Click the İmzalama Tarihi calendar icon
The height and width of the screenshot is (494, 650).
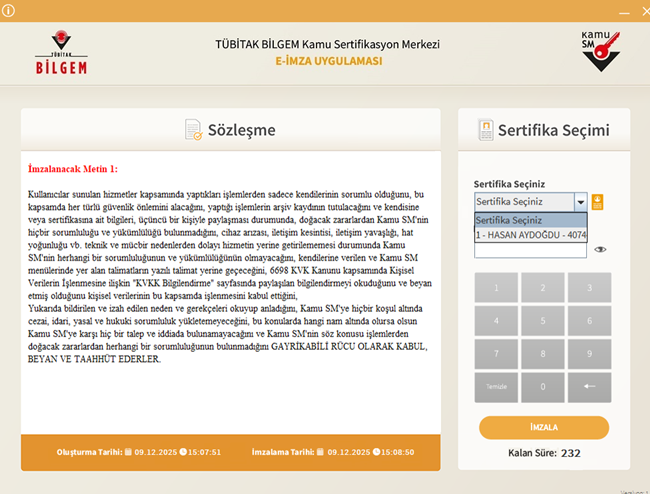(320, 452)
